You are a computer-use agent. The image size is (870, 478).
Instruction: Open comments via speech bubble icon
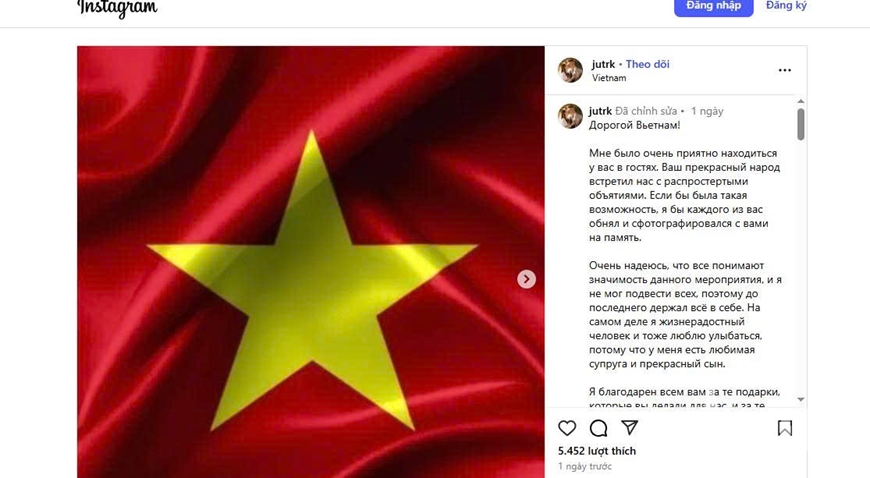[x=598, y=428]
